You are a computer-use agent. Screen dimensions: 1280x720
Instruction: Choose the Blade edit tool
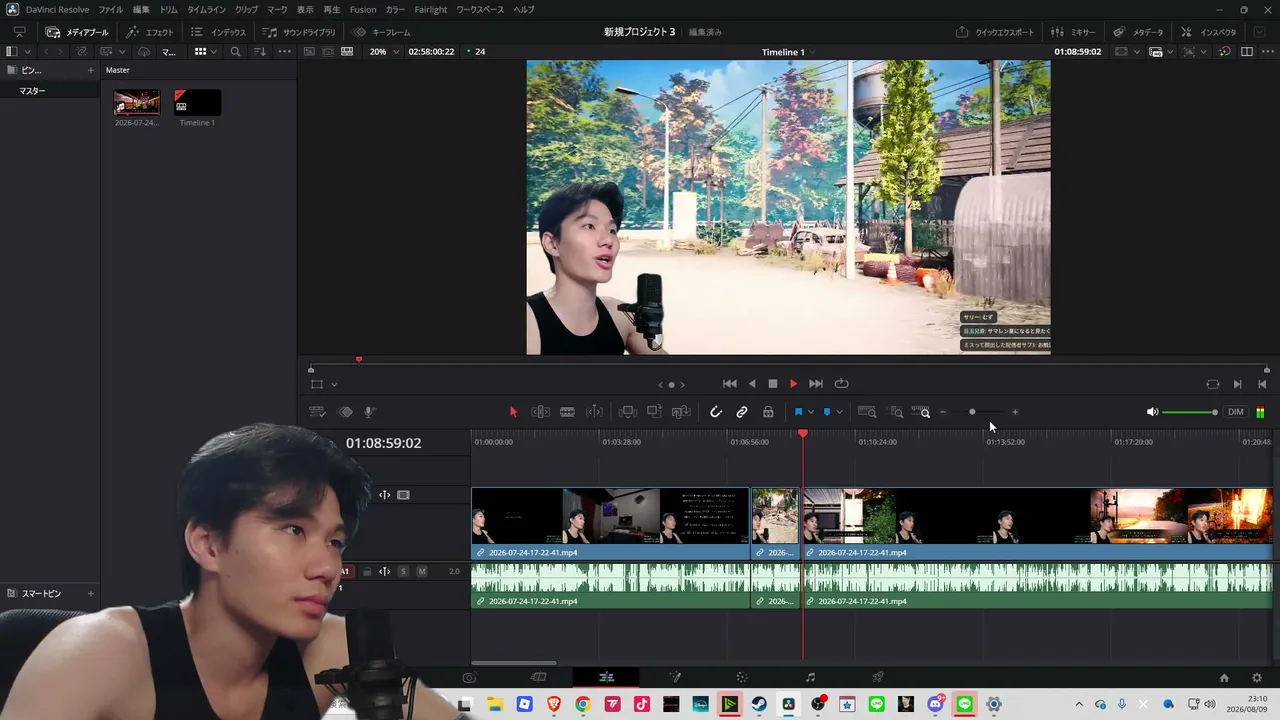567,412
